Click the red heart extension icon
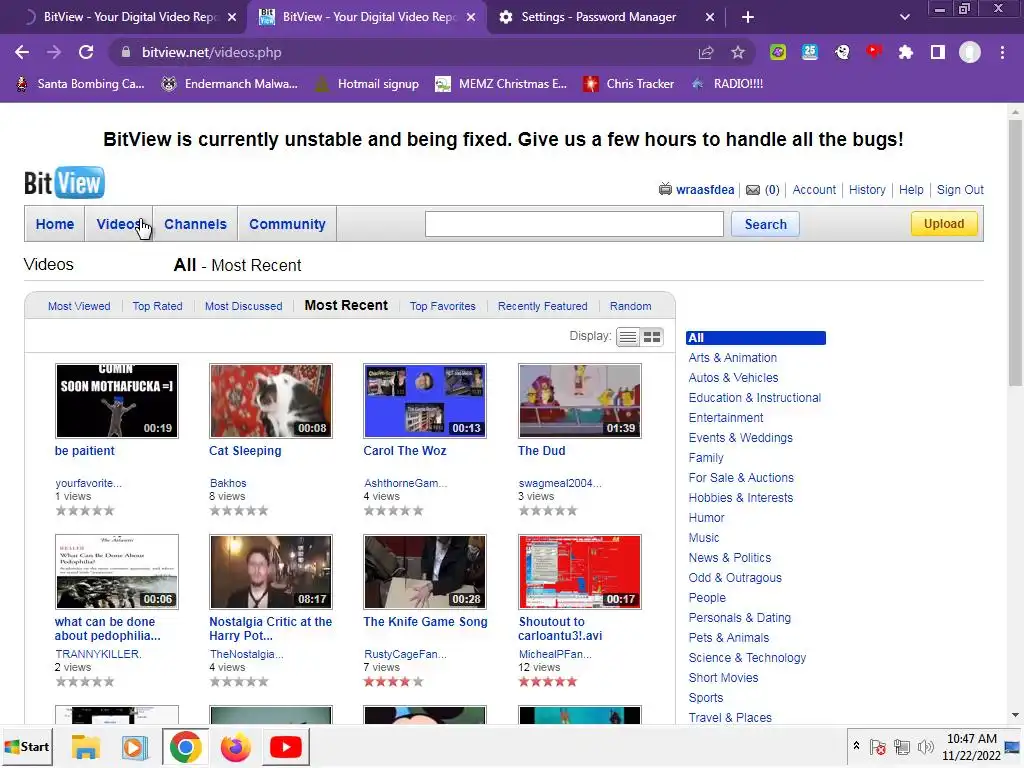 (x=874, y=52)
